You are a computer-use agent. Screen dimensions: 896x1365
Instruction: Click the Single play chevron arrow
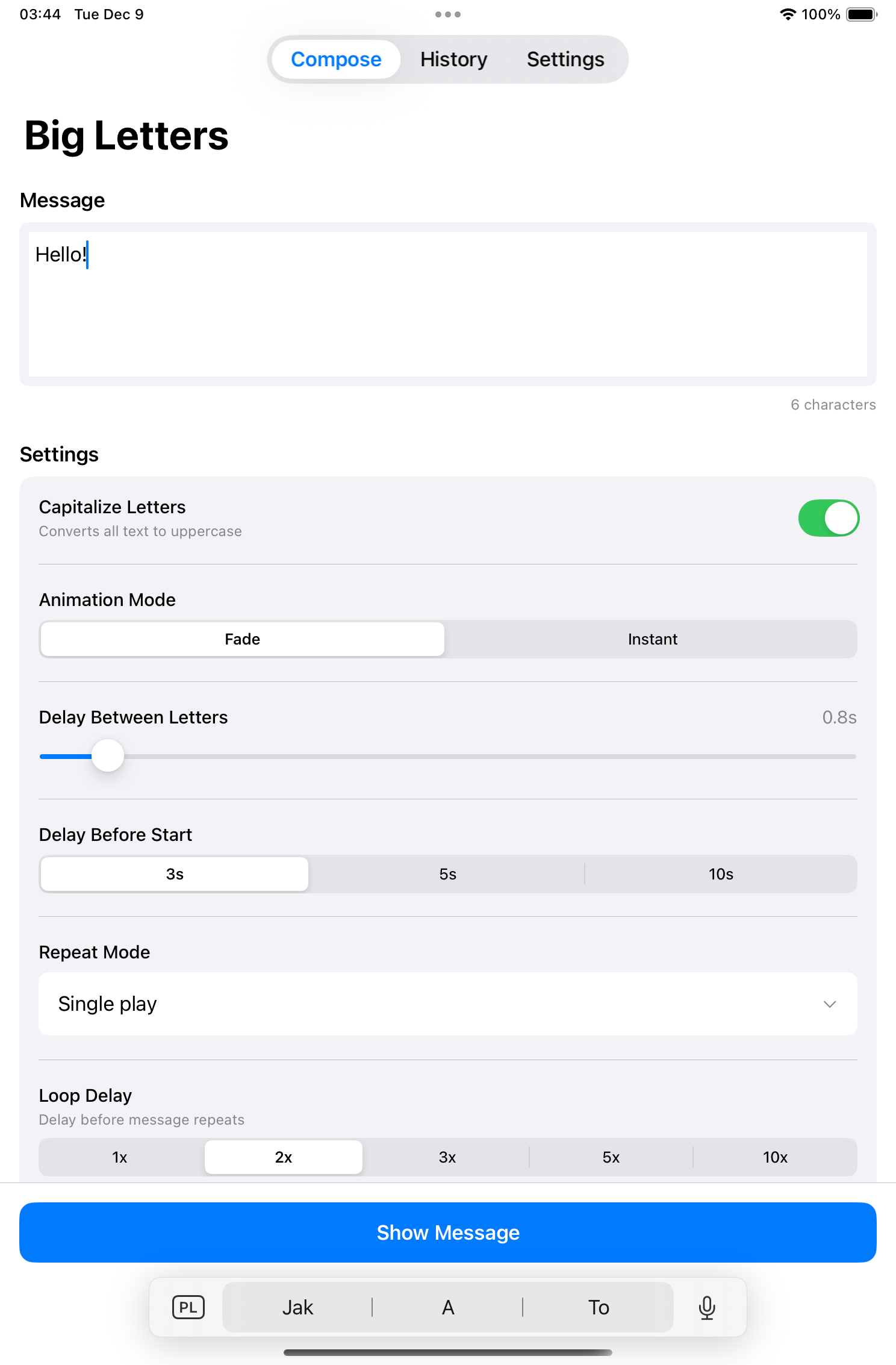point(829,1004)
